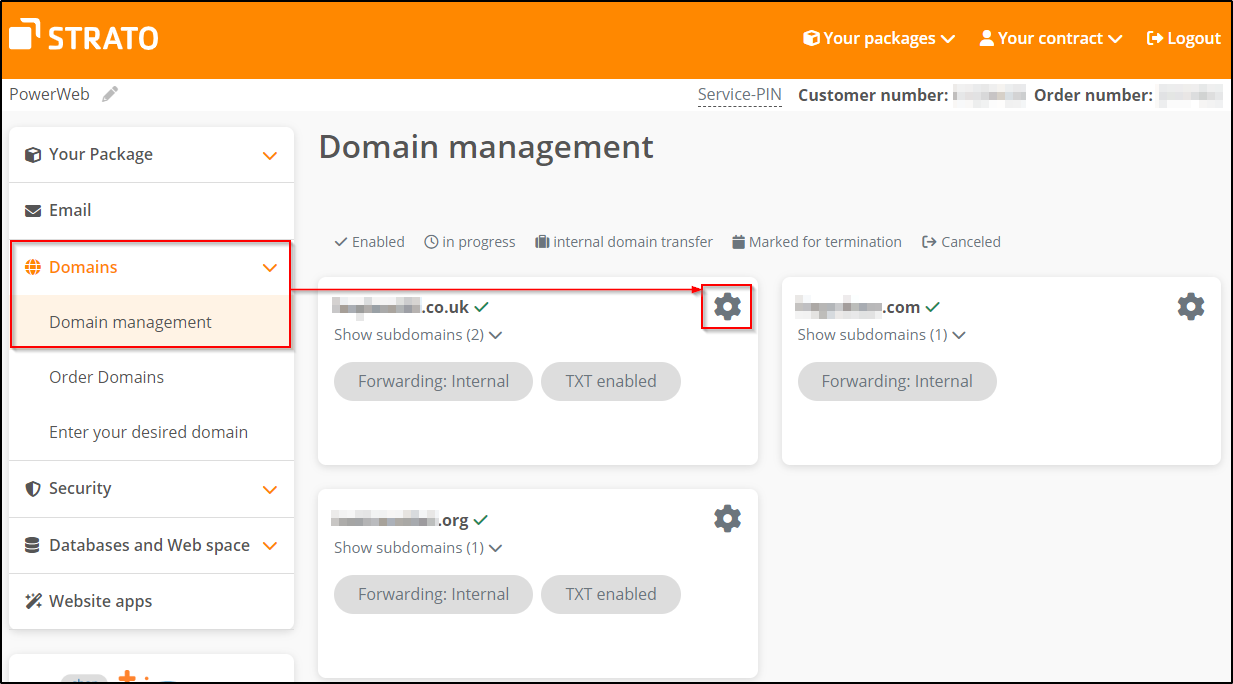
Task: Open settings gear for the .com domain
Action: tap(1191, 307)
